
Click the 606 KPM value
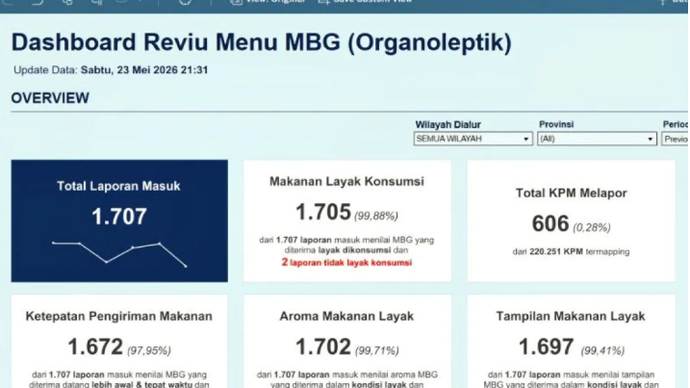551,223
